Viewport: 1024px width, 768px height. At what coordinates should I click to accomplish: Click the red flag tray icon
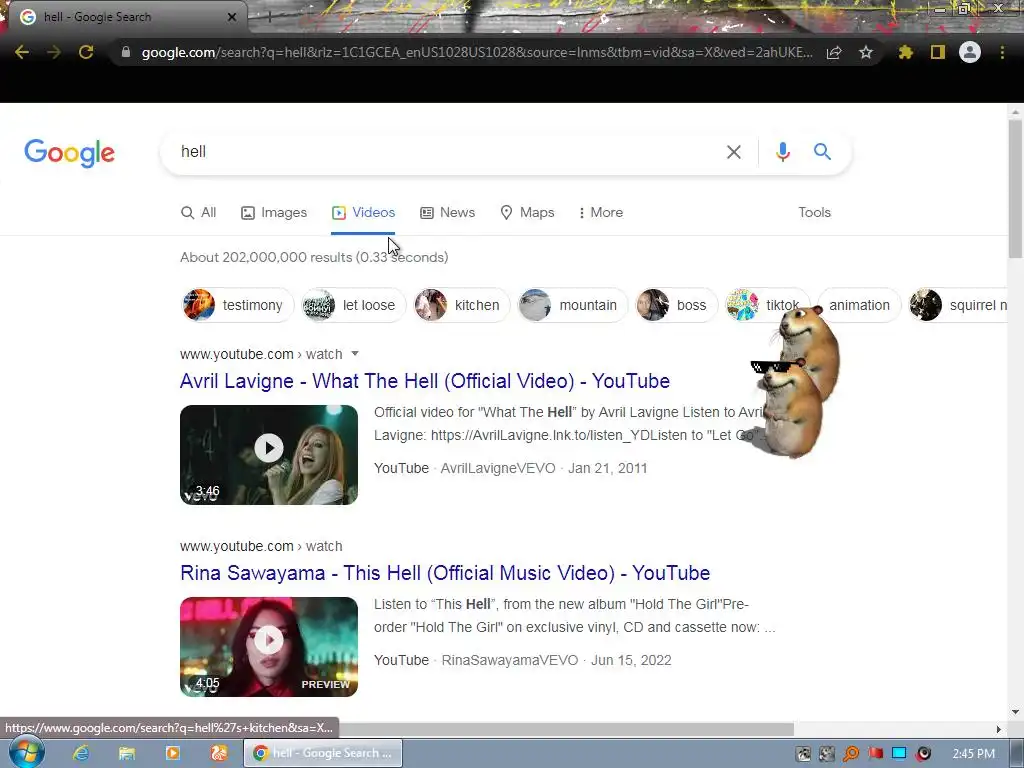[x=875, y=754]
